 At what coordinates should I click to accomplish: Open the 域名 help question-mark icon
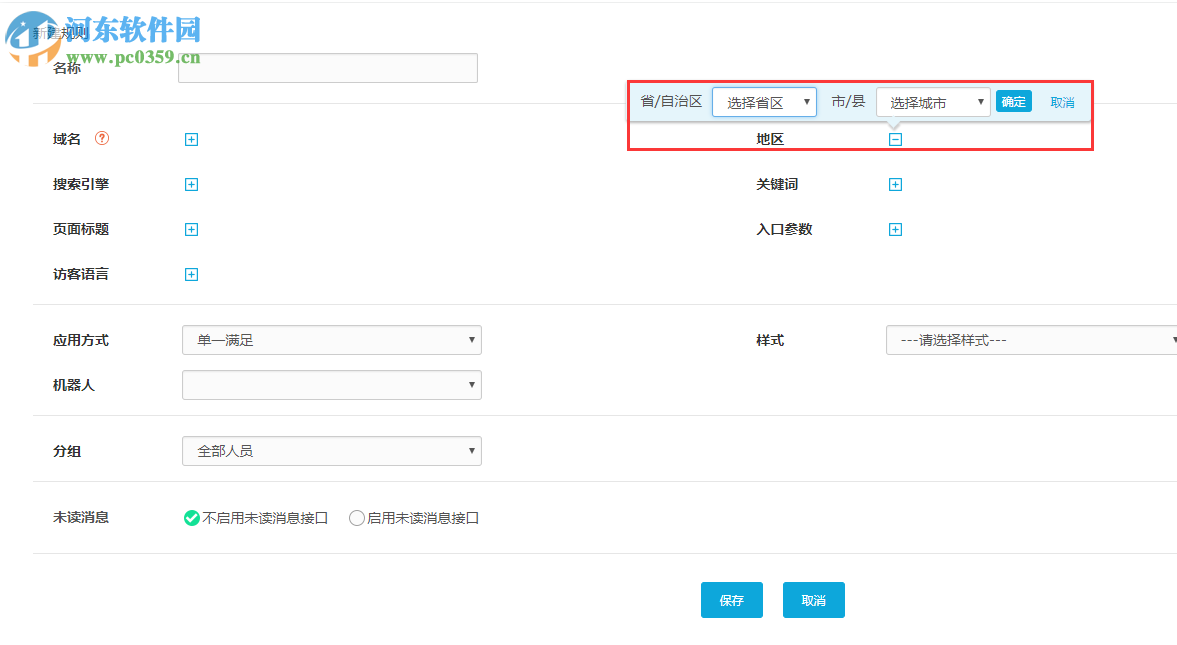(101, 139)
